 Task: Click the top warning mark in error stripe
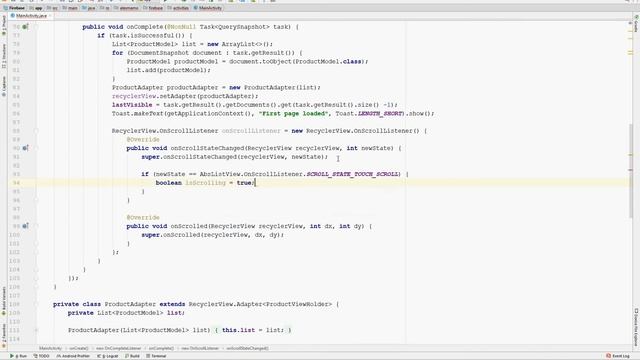tap(631, 30)
